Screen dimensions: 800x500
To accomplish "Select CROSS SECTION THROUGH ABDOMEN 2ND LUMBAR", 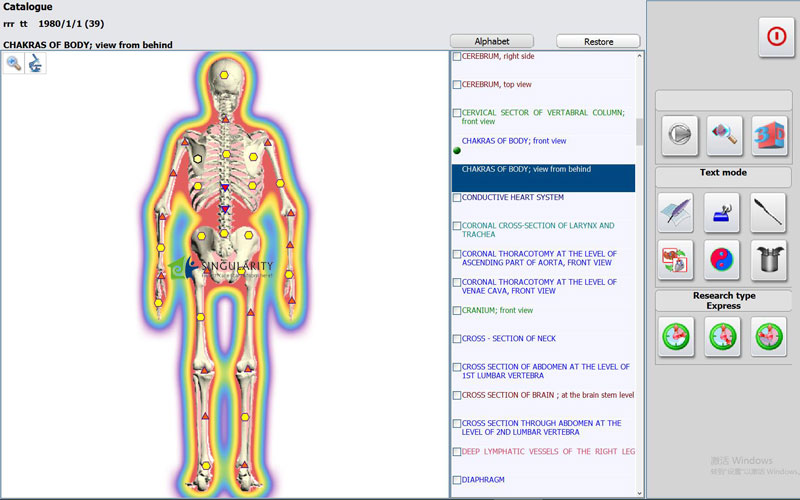I will tap(541, 428).
